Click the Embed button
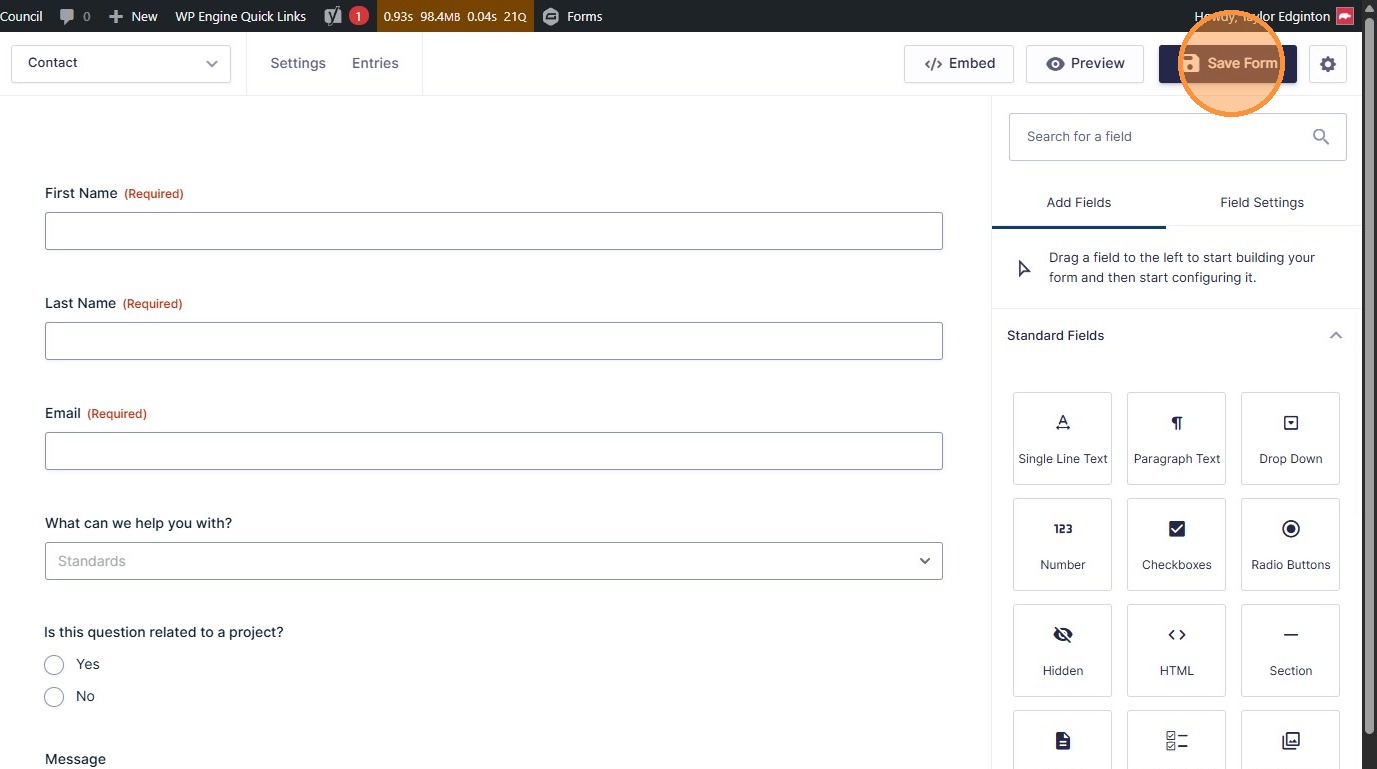The image size is (1377, 769). click(959, 64)
